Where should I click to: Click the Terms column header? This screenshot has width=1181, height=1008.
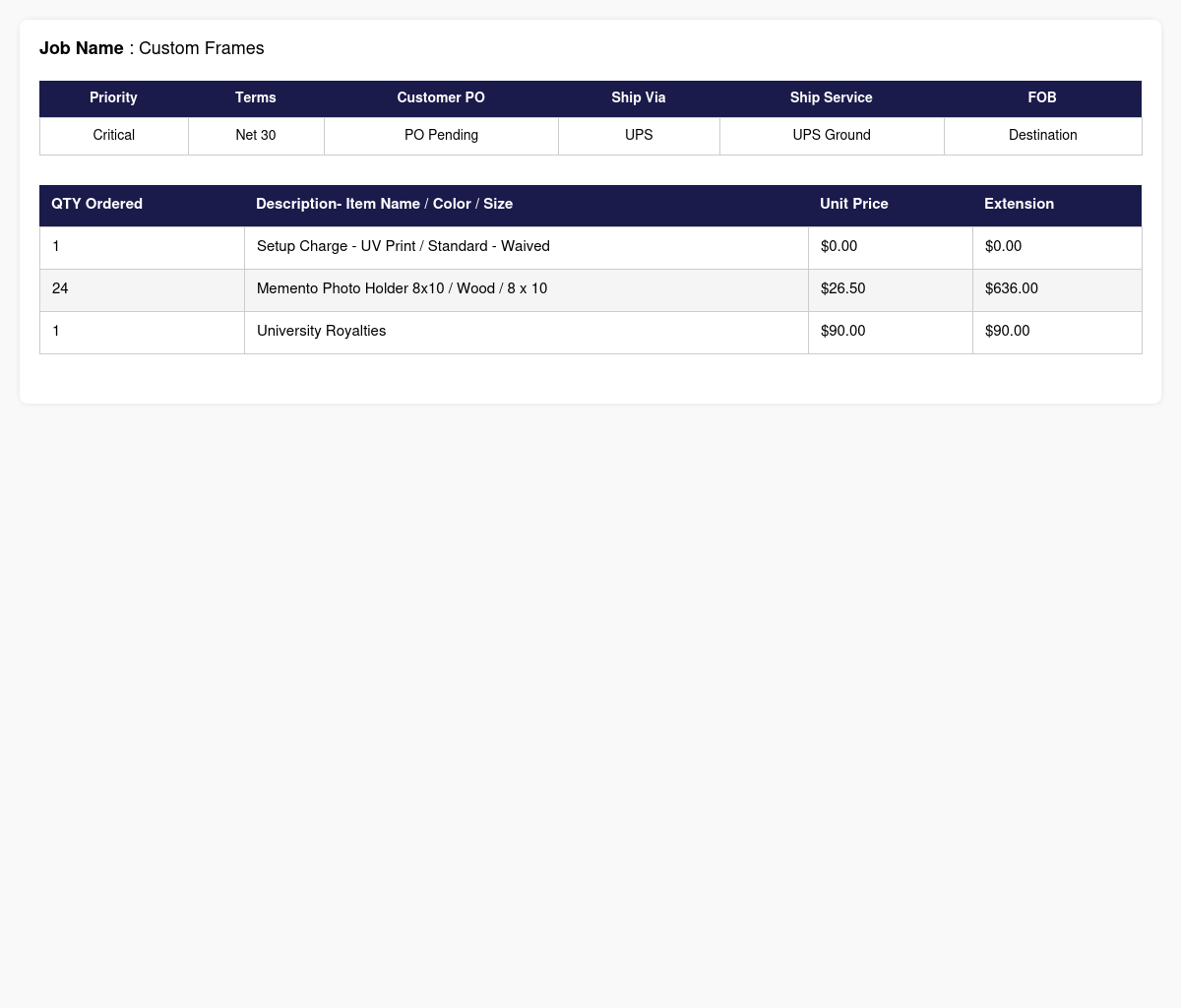(x=256, y=98)
